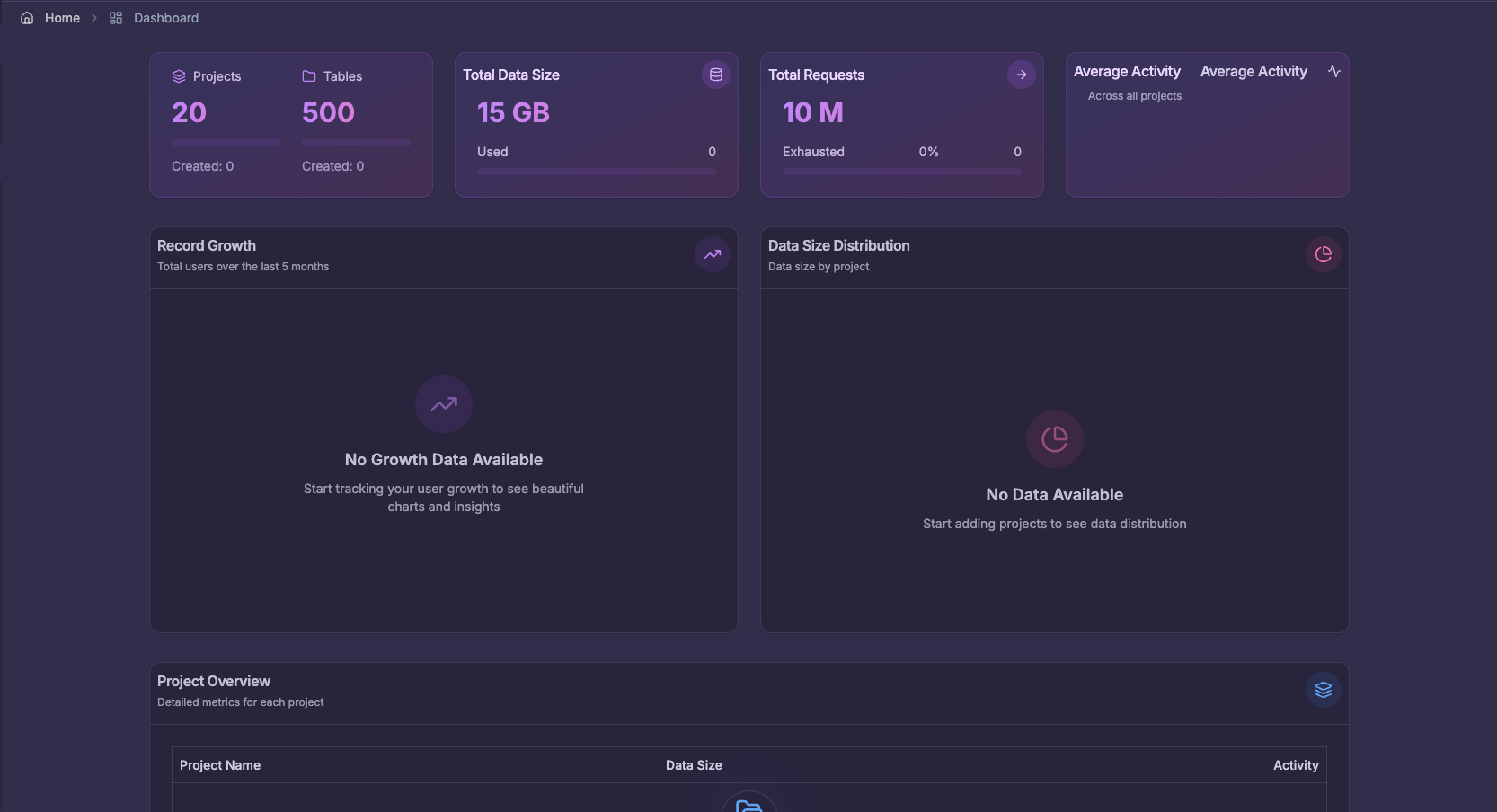Click the Project Name column header
1497x812 pixels.
pyautogui.click(x=220, y=765)
